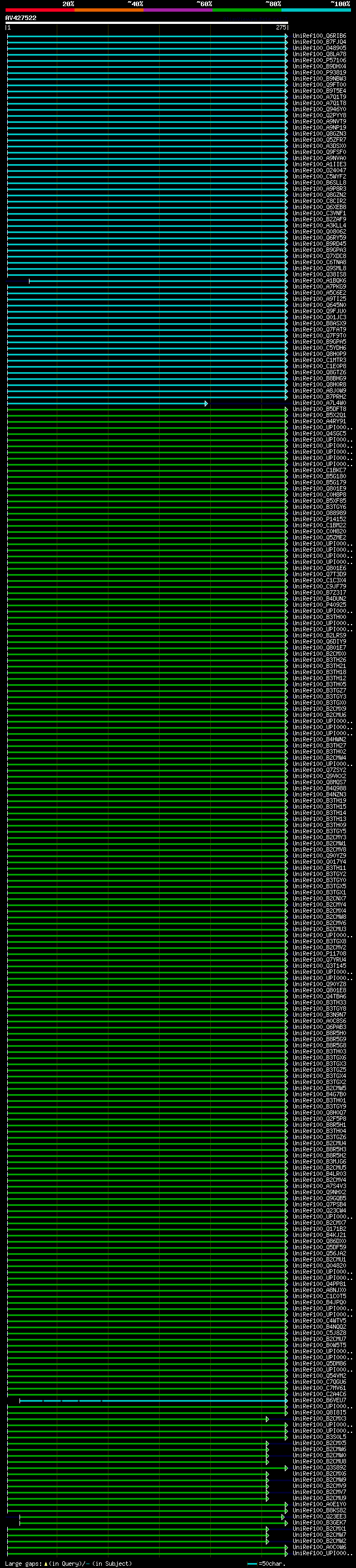
Task: Click the arrowhead ending A7L4W0 partial alignment
Action: pos(206,404)
